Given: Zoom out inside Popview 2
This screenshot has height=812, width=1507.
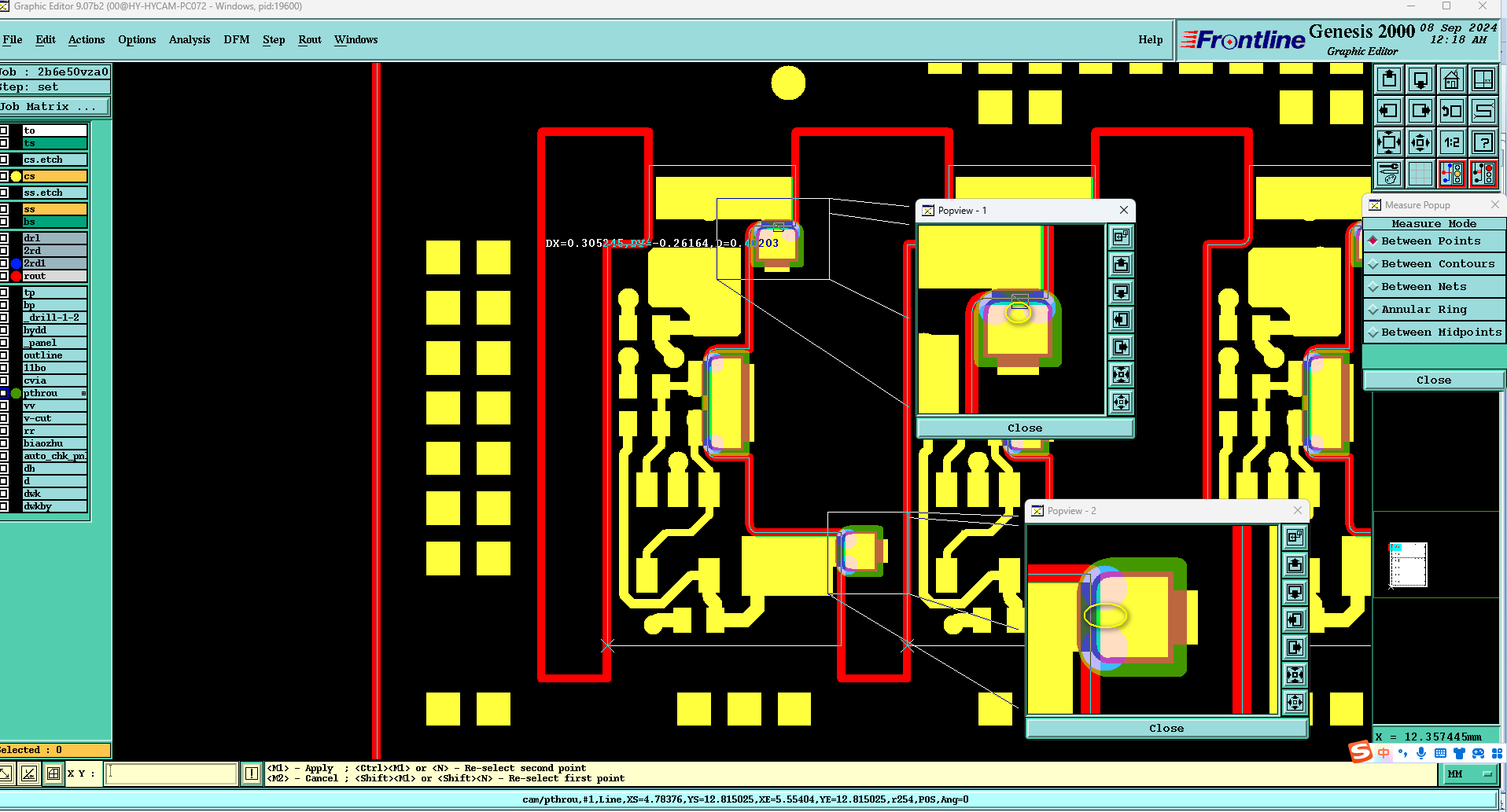Looking at the screenshot, I should (1295, 702).
